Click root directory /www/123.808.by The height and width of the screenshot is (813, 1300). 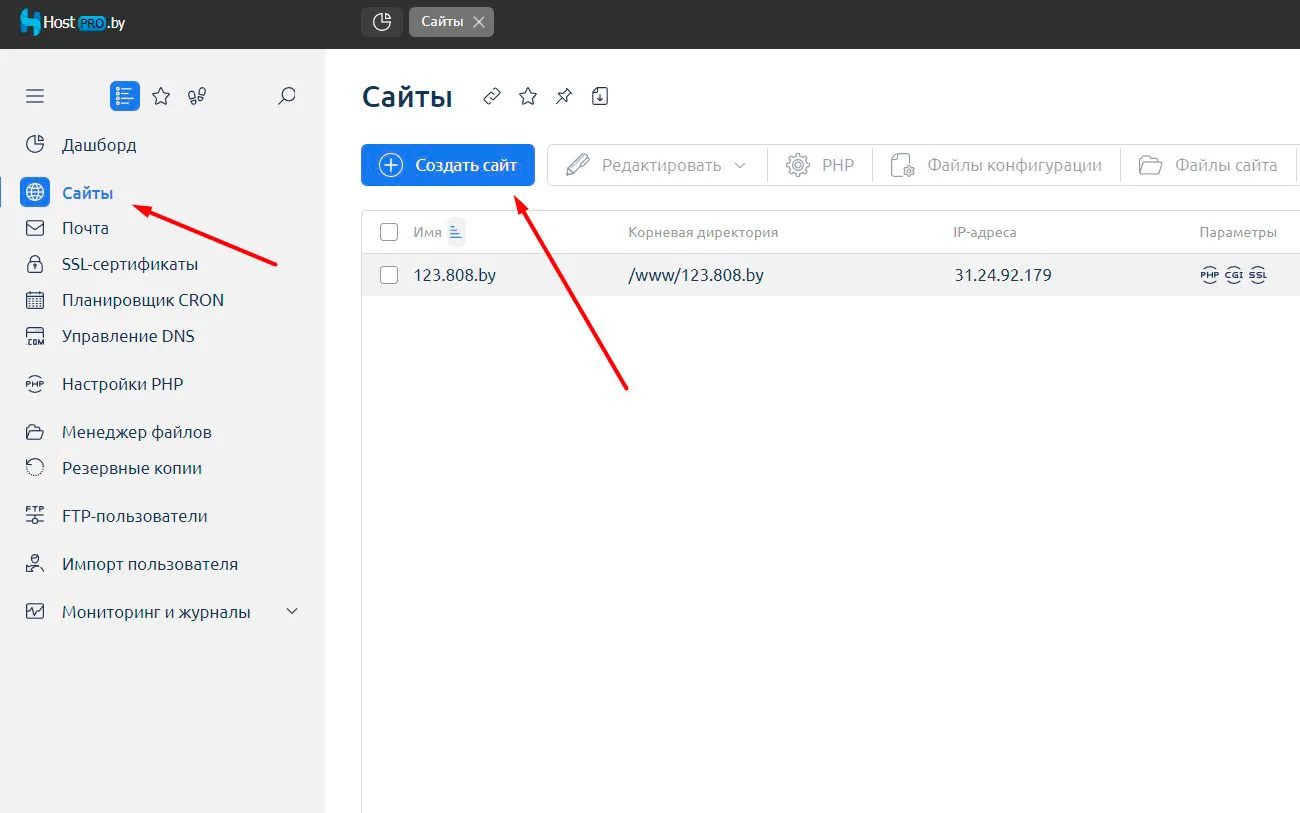pyautogui.click(x=696, y=275)
